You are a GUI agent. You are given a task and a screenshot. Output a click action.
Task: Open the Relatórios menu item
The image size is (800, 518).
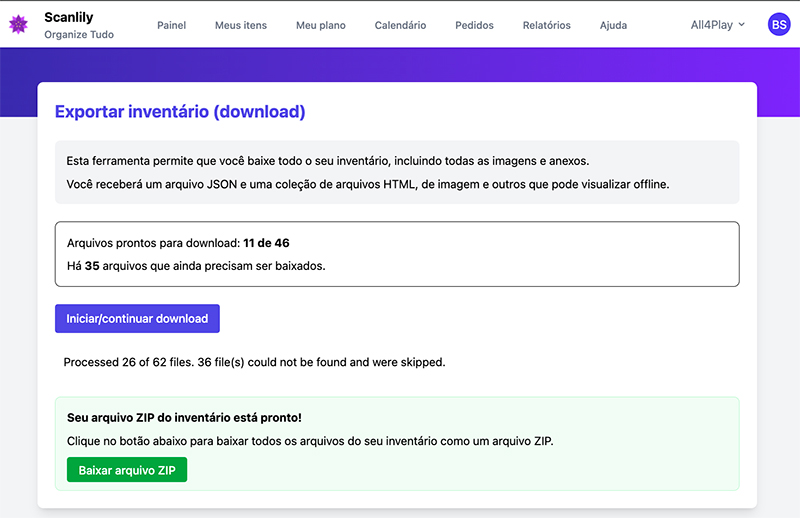[x=546, y=25]
